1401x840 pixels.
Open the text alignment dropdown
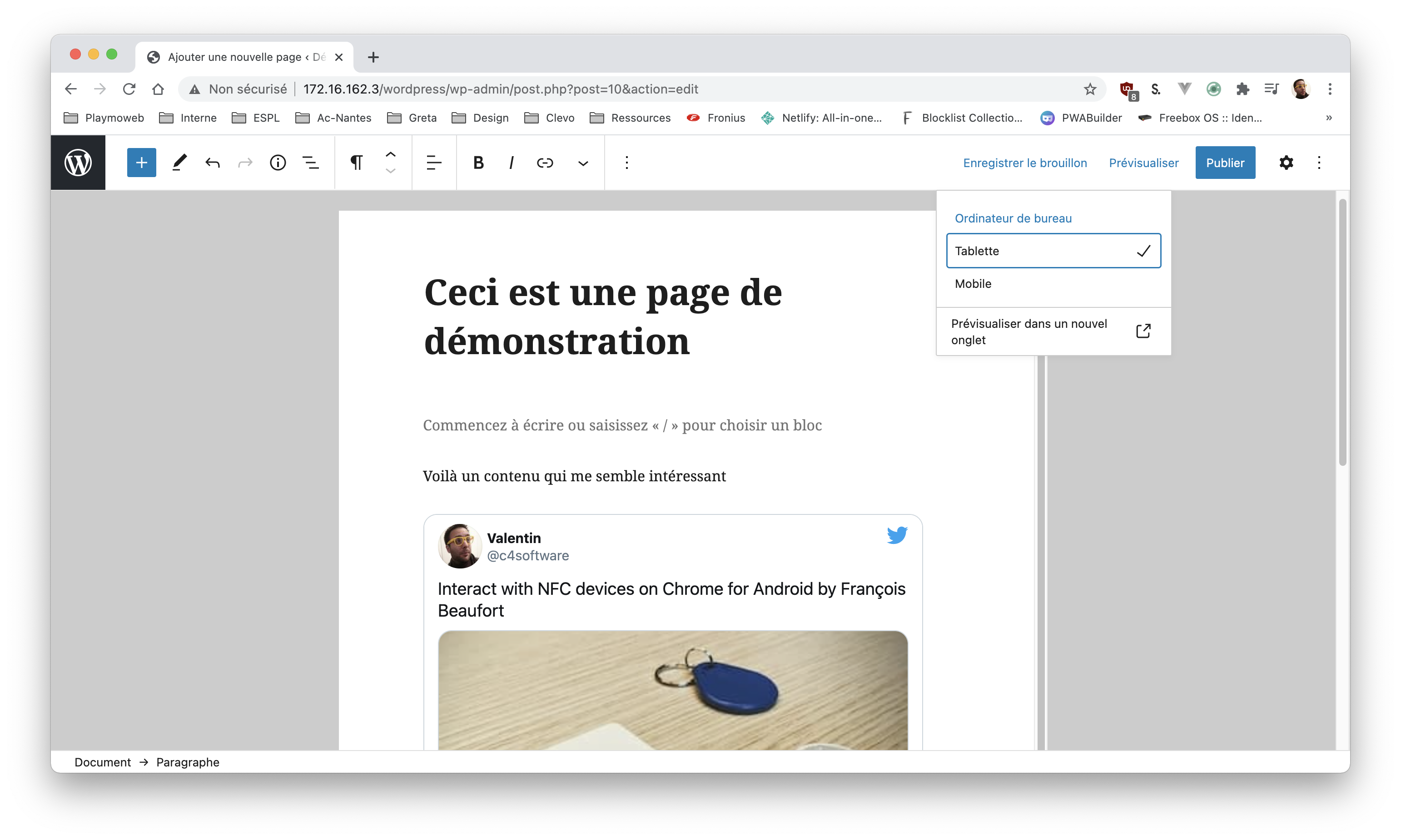tap(434, 163)
